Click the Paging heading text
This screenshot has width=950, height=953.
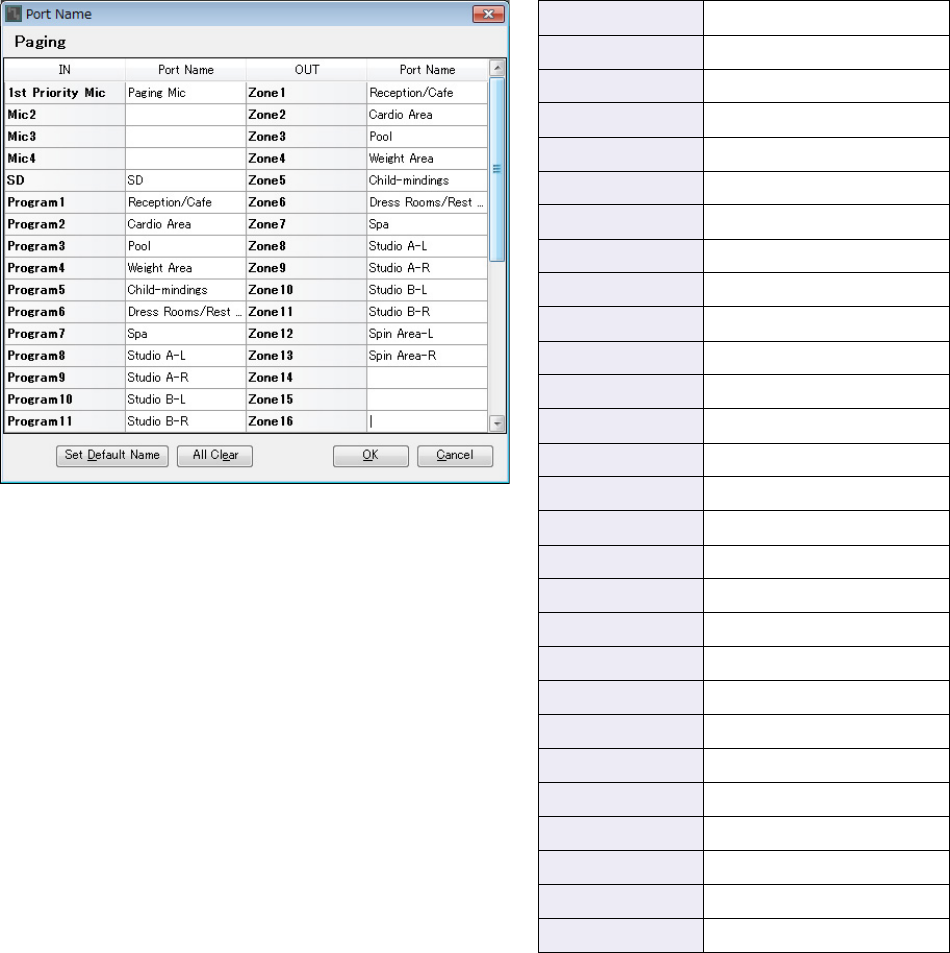tap(40, 42)
